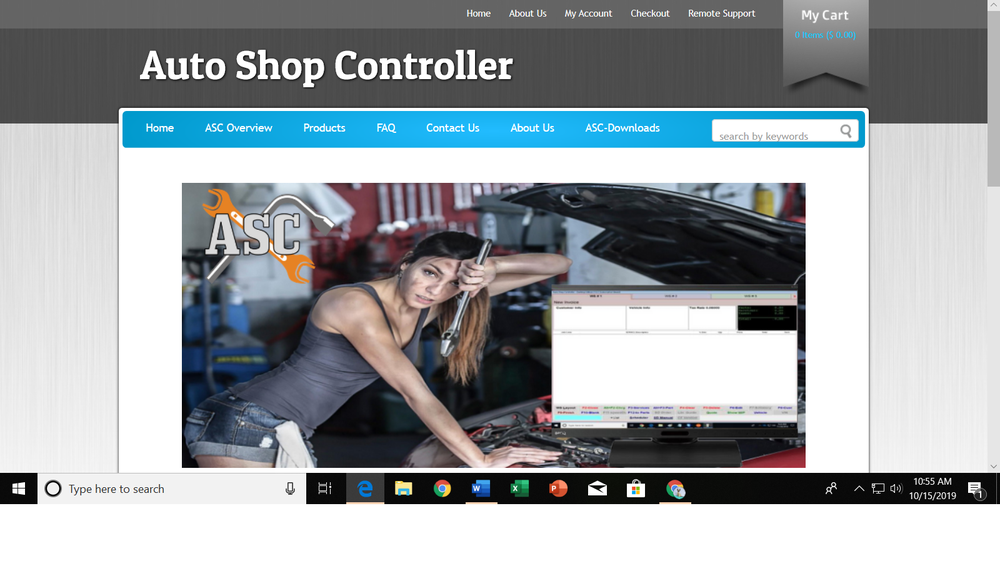Go to the Checkout page
The image size is (1000, 562).
click(650, 13)
